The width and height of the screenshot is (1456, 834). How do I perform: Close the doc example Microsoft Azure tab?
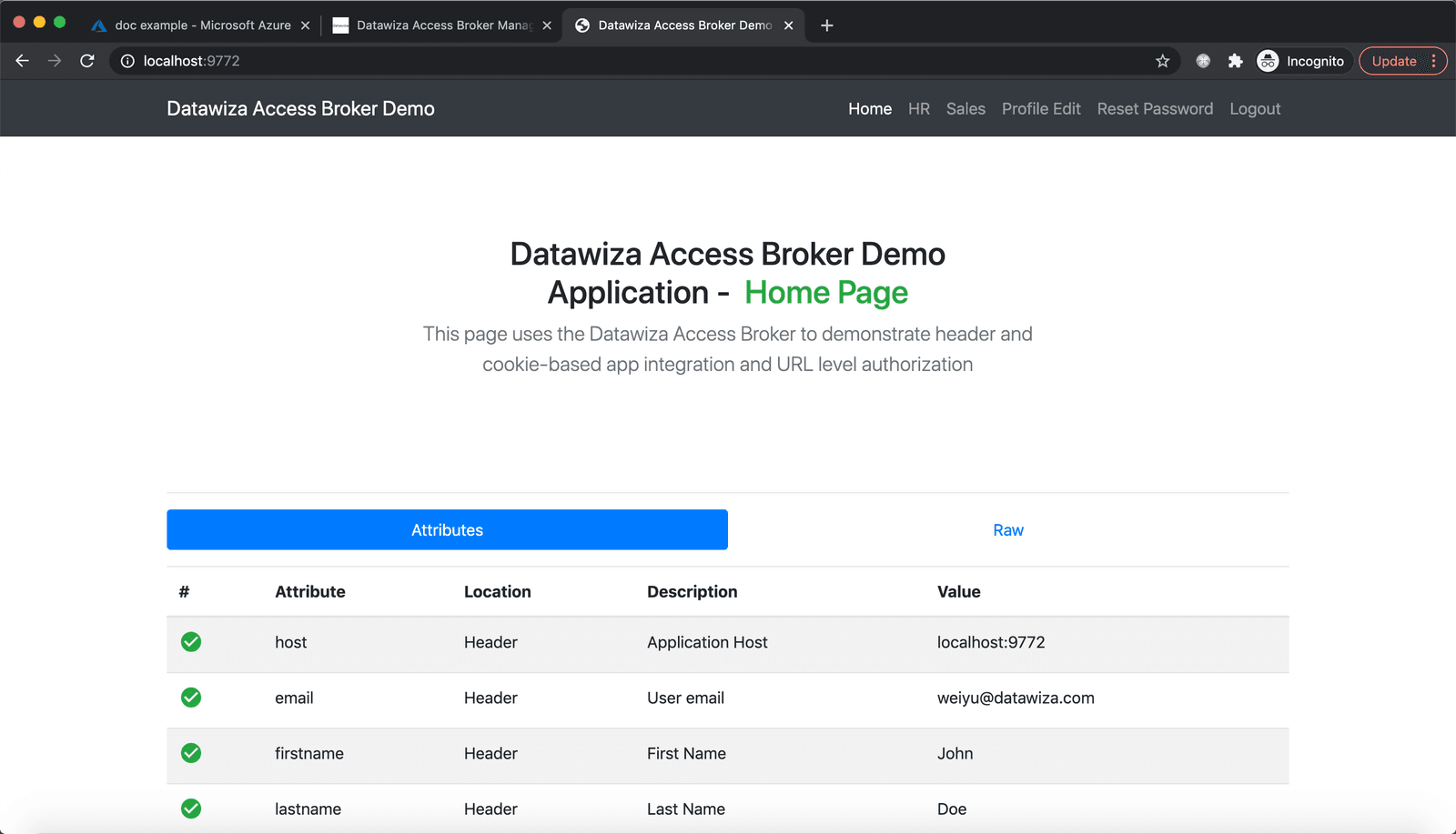[x=305, y=25]
